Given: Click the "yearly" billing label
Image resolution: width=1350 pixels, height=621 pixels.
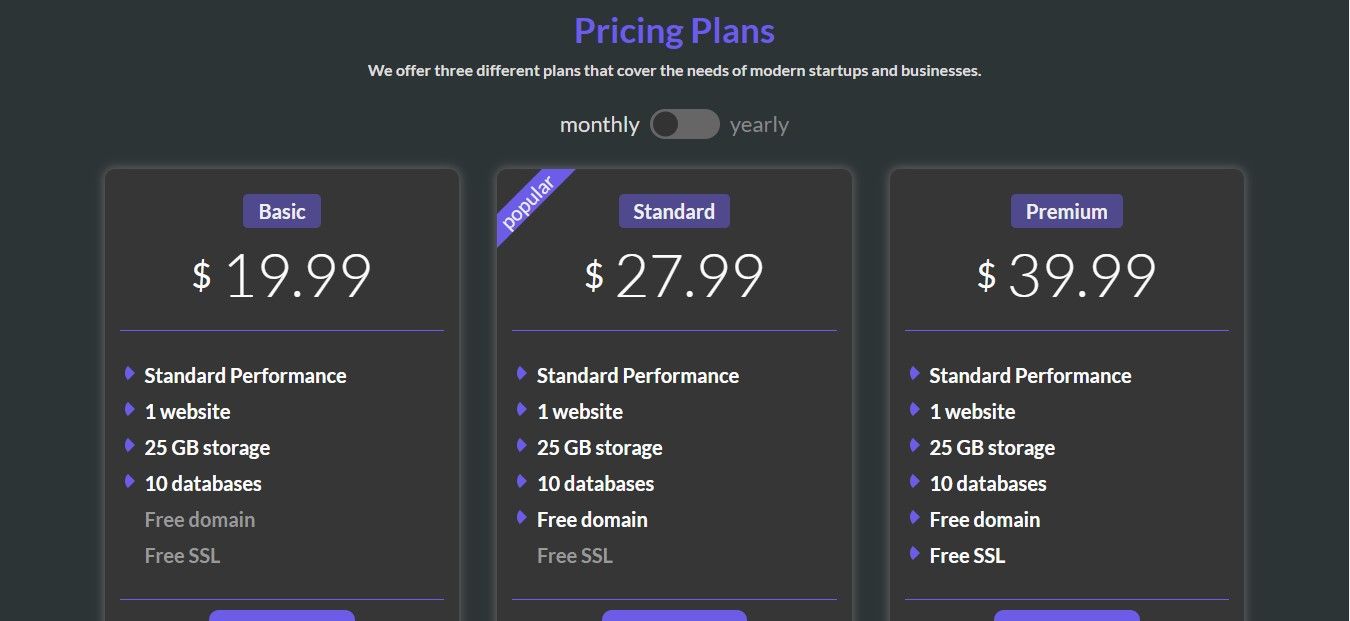Looking at the screenshot, I should click(759, 125).
